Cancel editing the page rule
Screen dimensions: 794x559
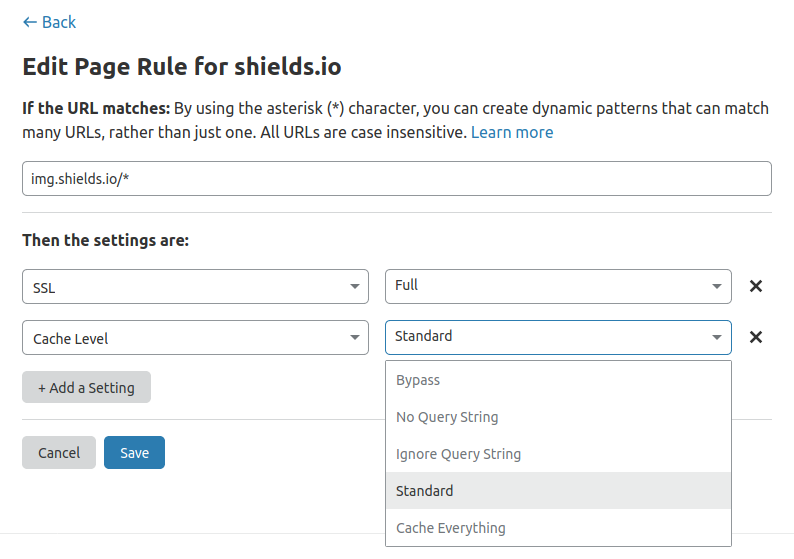pyautogui.click(x=59, y=453)
